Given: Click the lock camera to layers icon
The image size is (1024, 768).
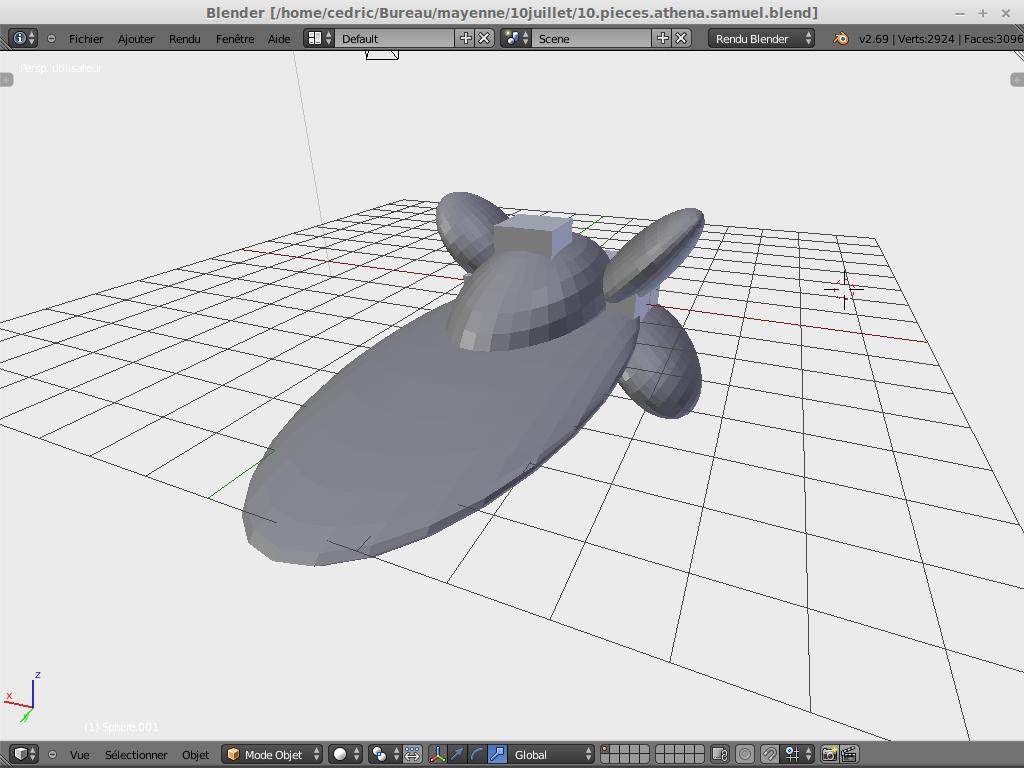Looking at the screenshot, I should tap(719, 754).
